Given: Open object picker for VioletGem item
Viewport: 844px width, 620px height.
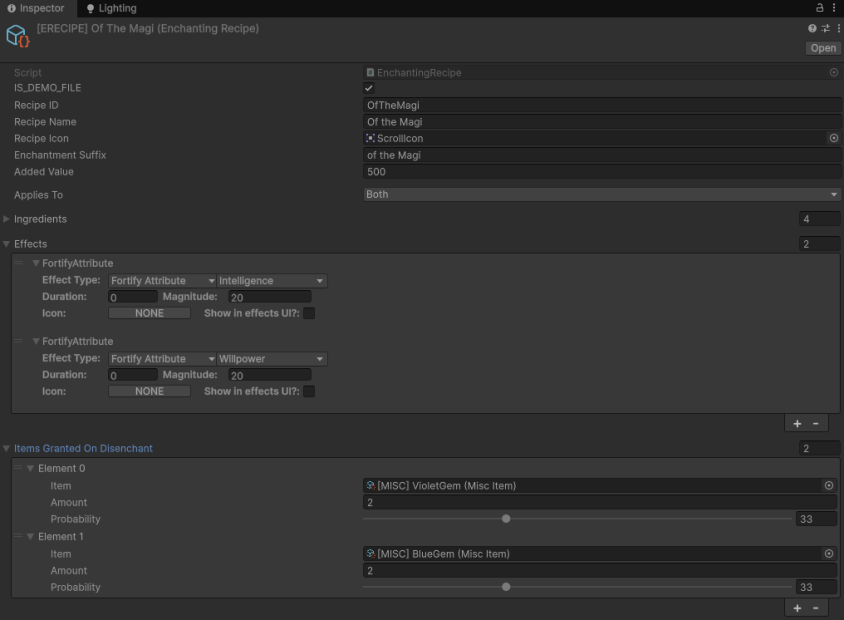Looking at the screenshot, I should 829,485.
